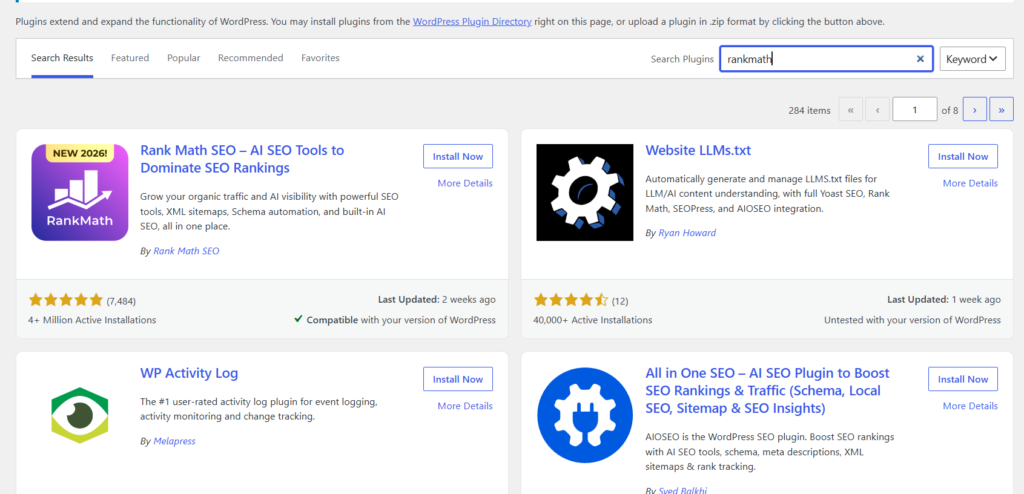
Task: Select the 4+ Million Active Installations text
Action: 92,320
